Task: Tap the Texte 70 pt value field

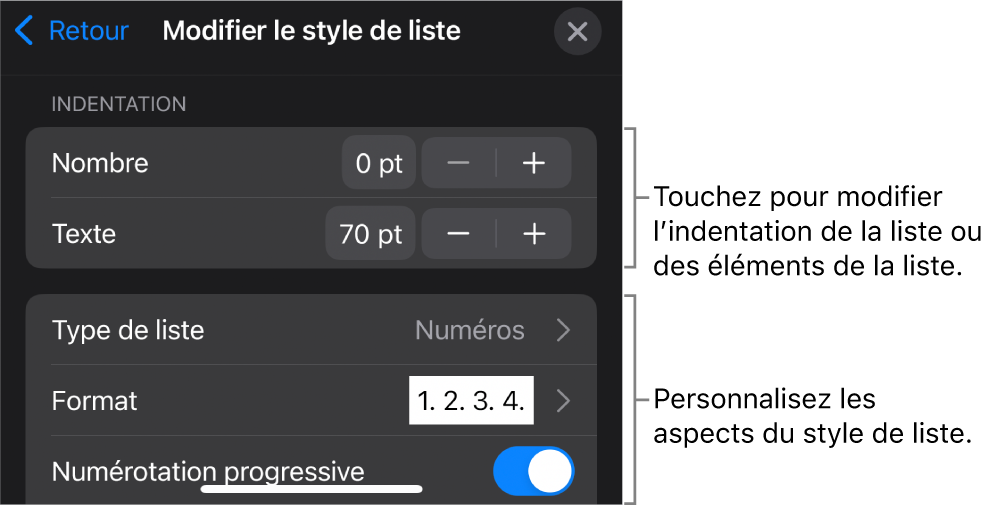Action: pos(370,234)
